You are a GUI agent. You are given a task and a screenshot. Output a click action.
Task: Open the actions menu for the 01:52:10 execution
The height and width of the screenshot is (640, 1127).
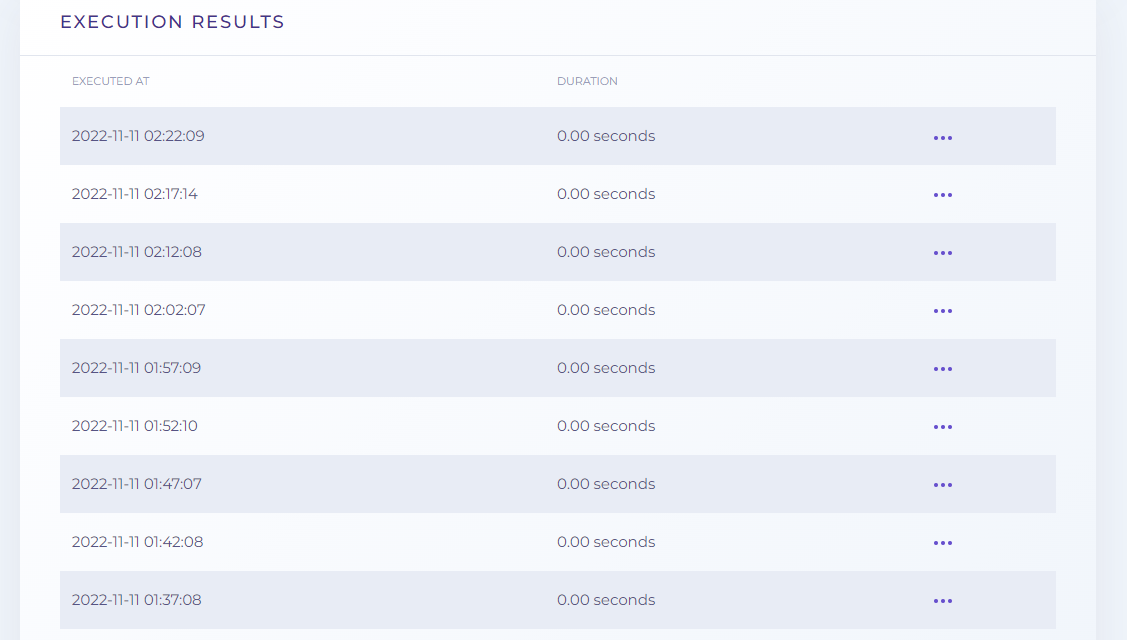942,426
